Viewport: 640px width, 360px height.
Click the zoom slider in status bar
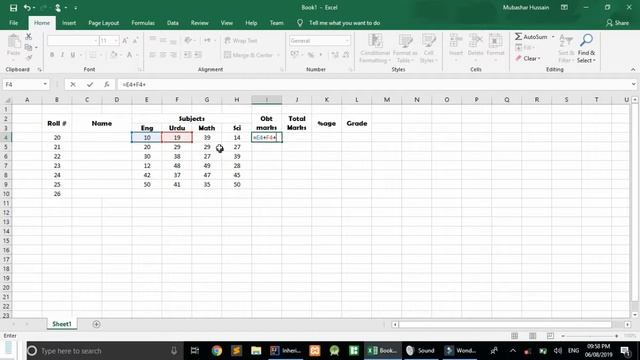tap(590, 336)
